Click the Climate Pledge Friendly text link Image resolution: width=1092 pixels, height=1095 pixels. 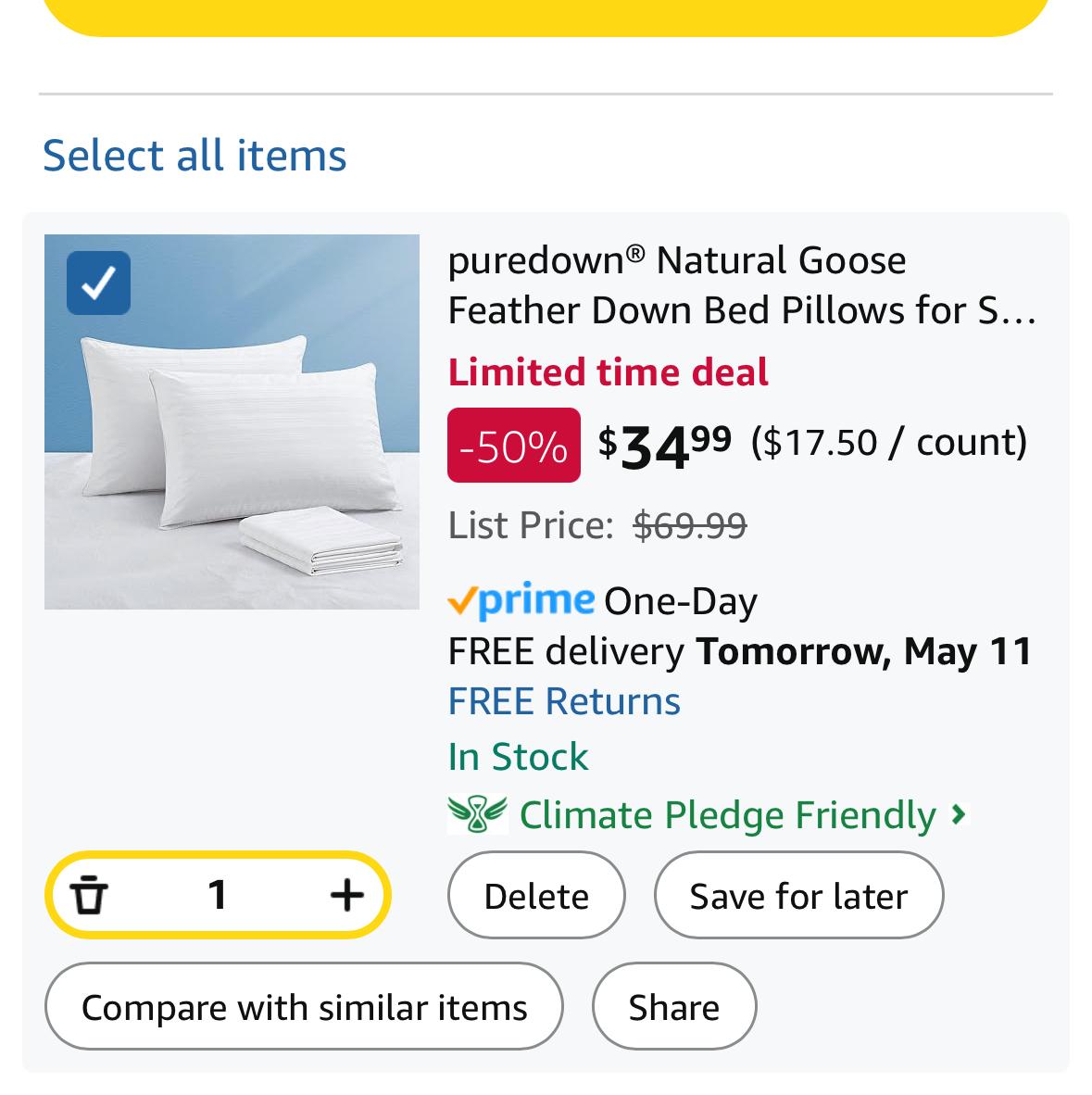pyautogui.click(x=727, y=815)
